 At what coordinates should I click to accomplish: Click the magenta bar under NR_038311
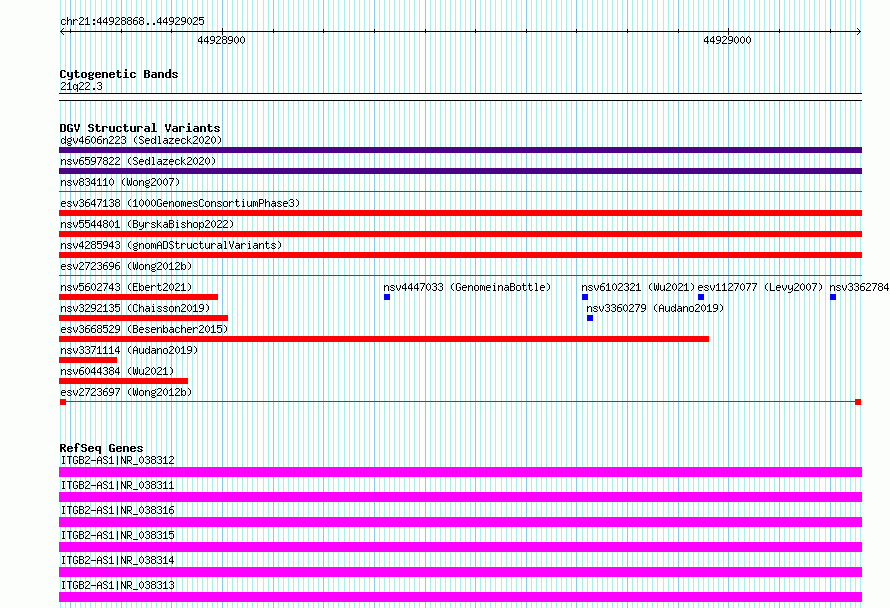pos(460,497)
